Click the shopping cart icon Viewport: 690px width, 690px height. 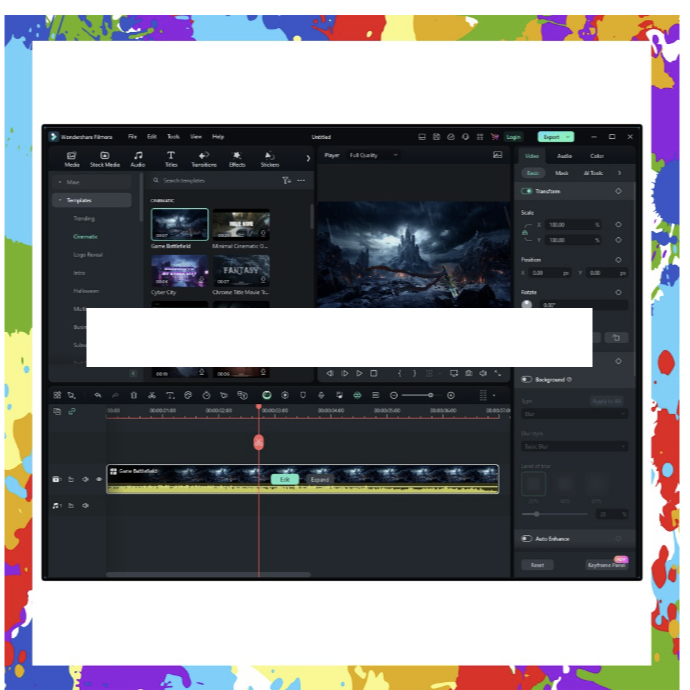[x=494, y=137]
